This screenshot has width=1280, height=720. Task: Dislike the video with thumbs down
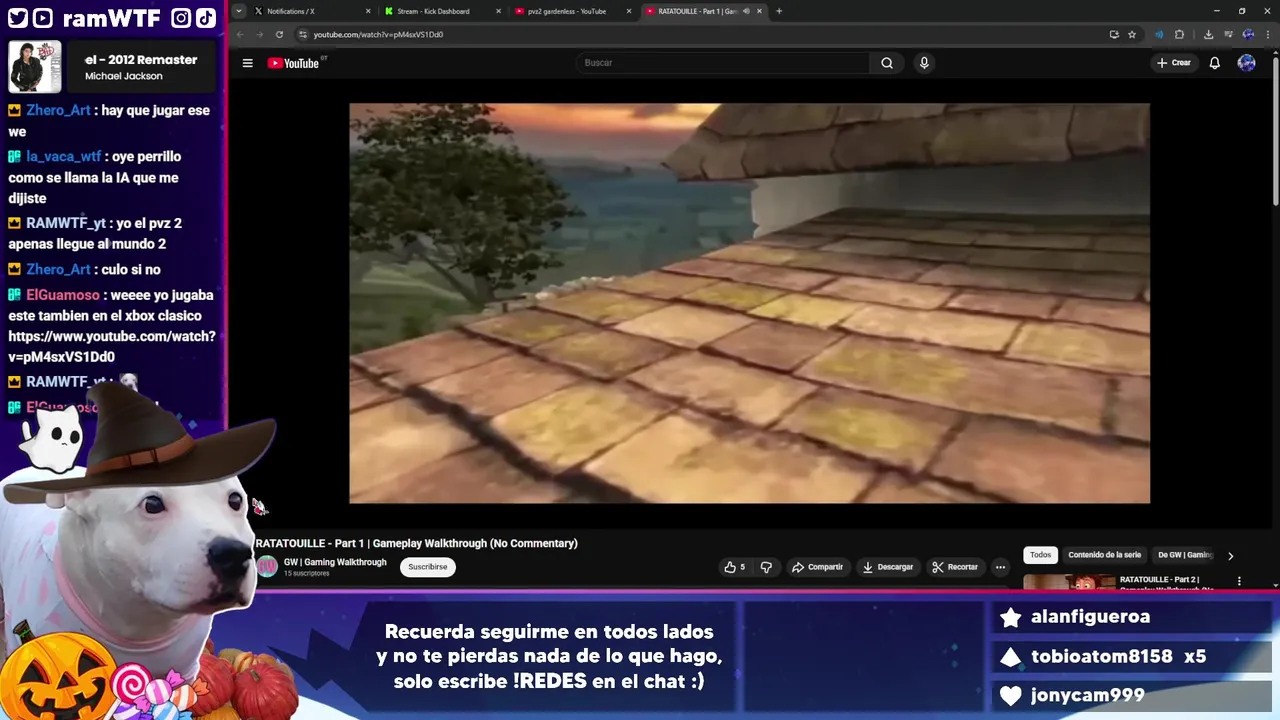point(766,567)
